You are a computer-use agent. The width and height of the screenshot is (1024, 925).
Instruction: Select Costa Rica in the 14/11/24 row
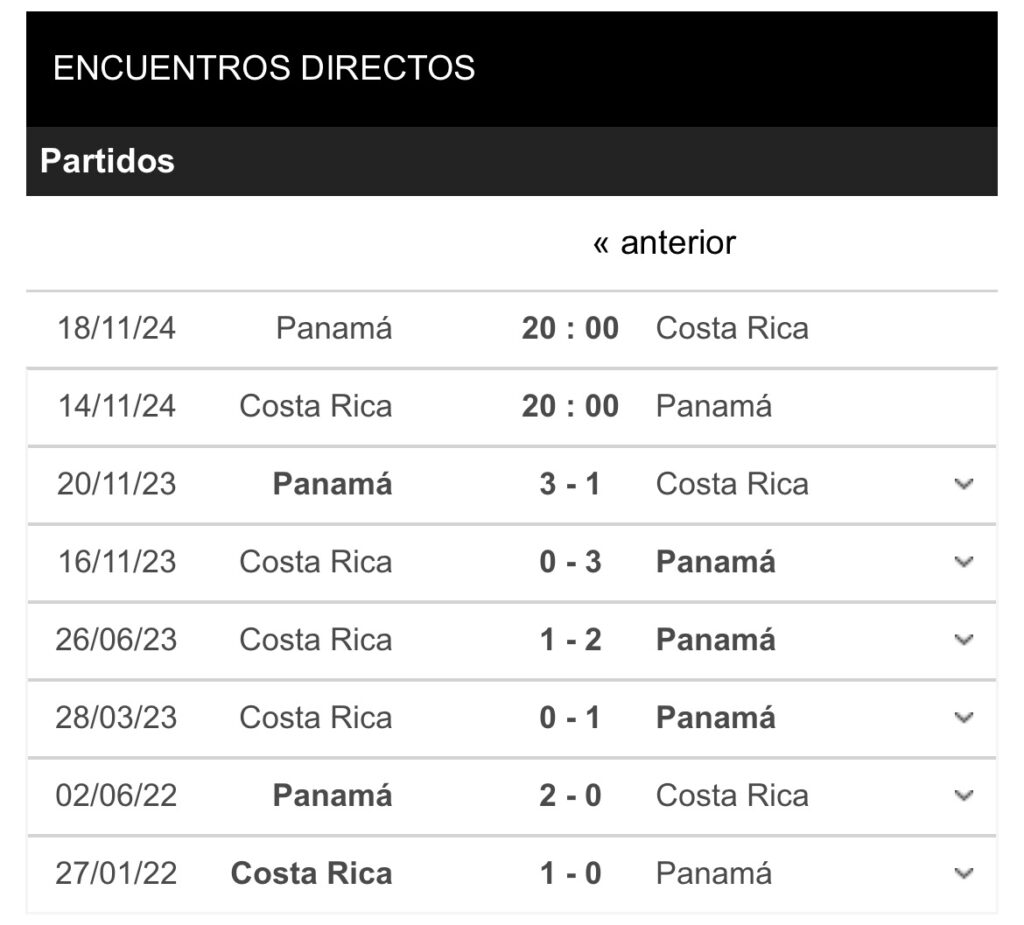[x=316, y=406]
